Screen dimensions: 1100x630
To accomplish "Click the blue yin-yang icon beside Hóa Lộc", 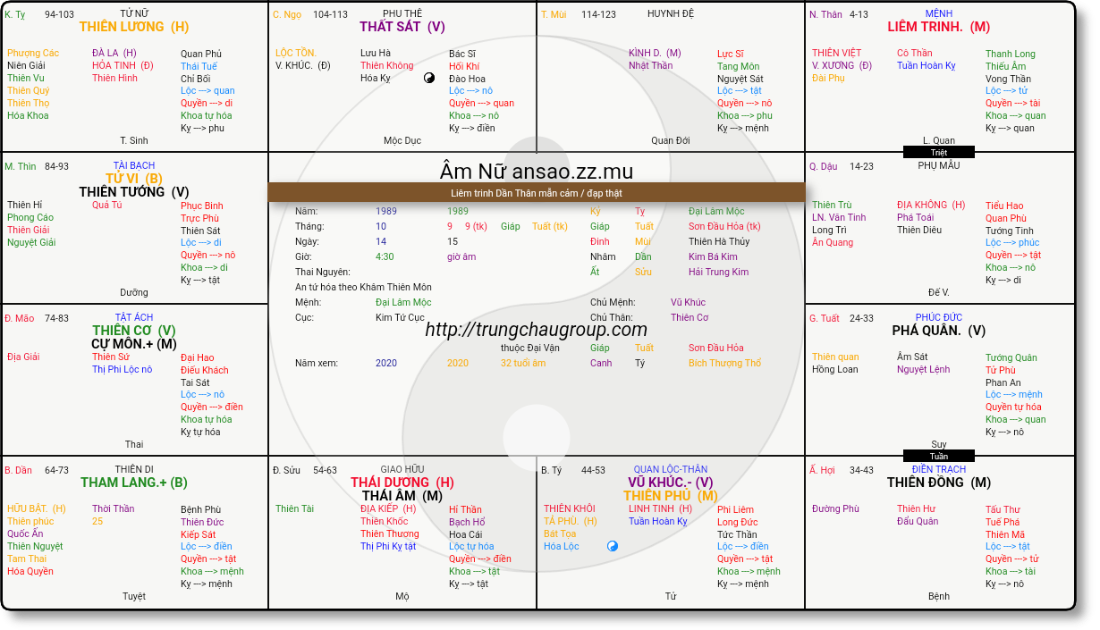I will click(x=613, y=546).
